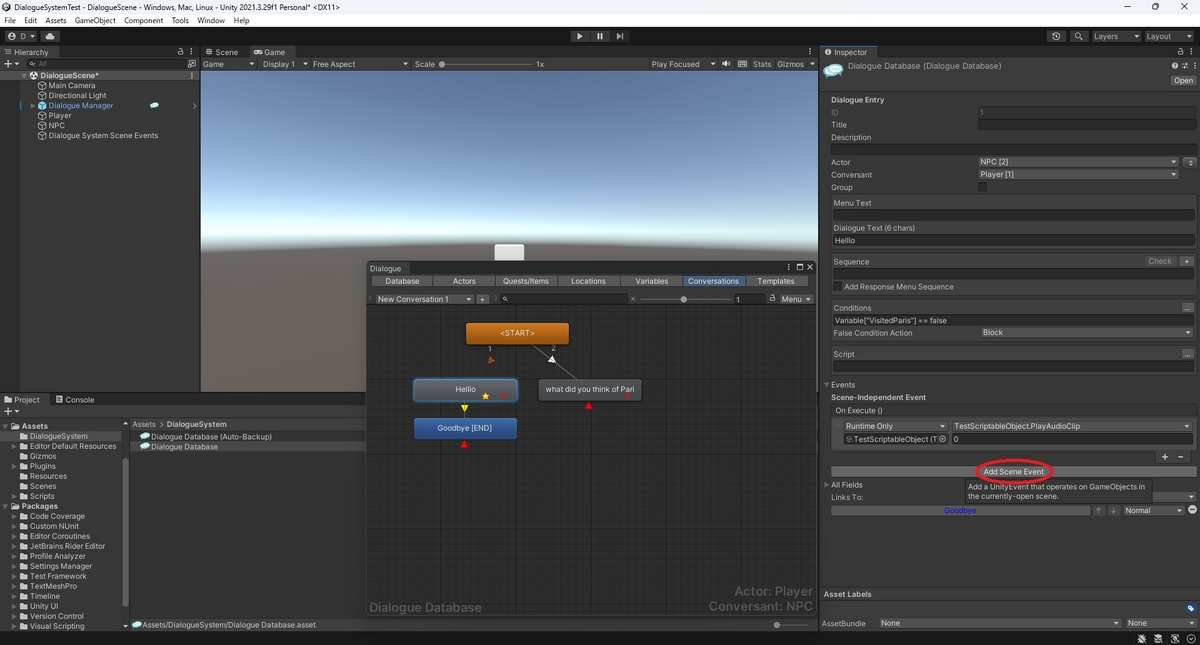Open the Tools menu
1200x645 pixels.
click(180, 20)
